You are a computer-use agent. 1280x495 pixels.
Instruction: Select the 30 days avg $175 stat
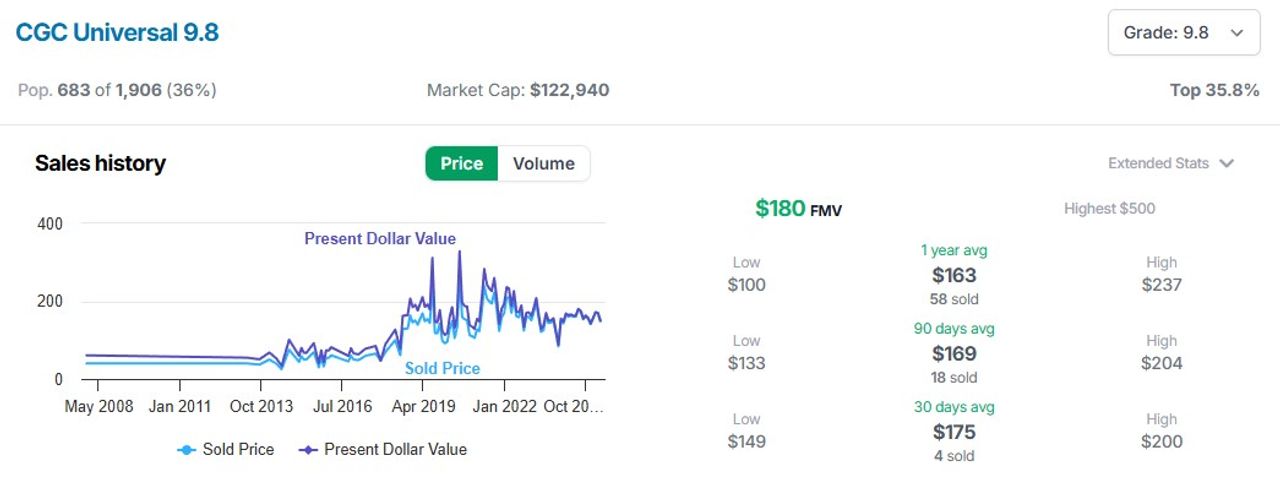point(954,431)
